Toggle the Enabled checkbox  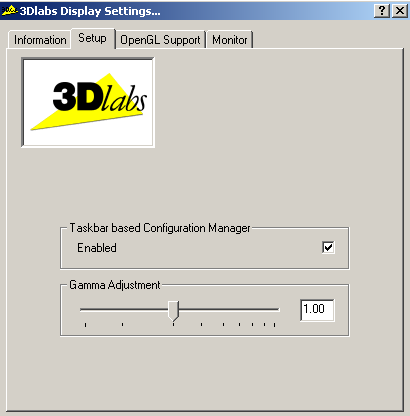click(328, 247)
